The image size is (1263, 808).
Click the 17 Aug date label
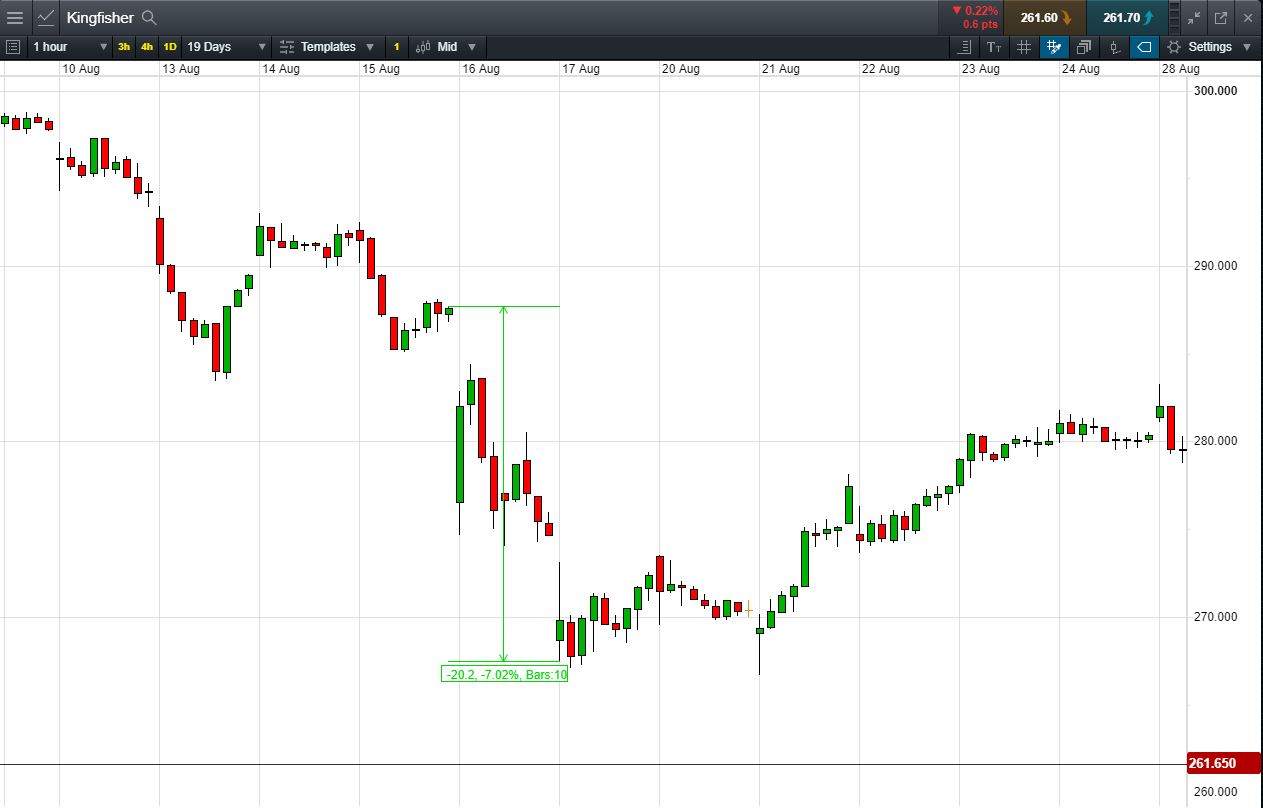pyautogui.click(x=581, y=69)
